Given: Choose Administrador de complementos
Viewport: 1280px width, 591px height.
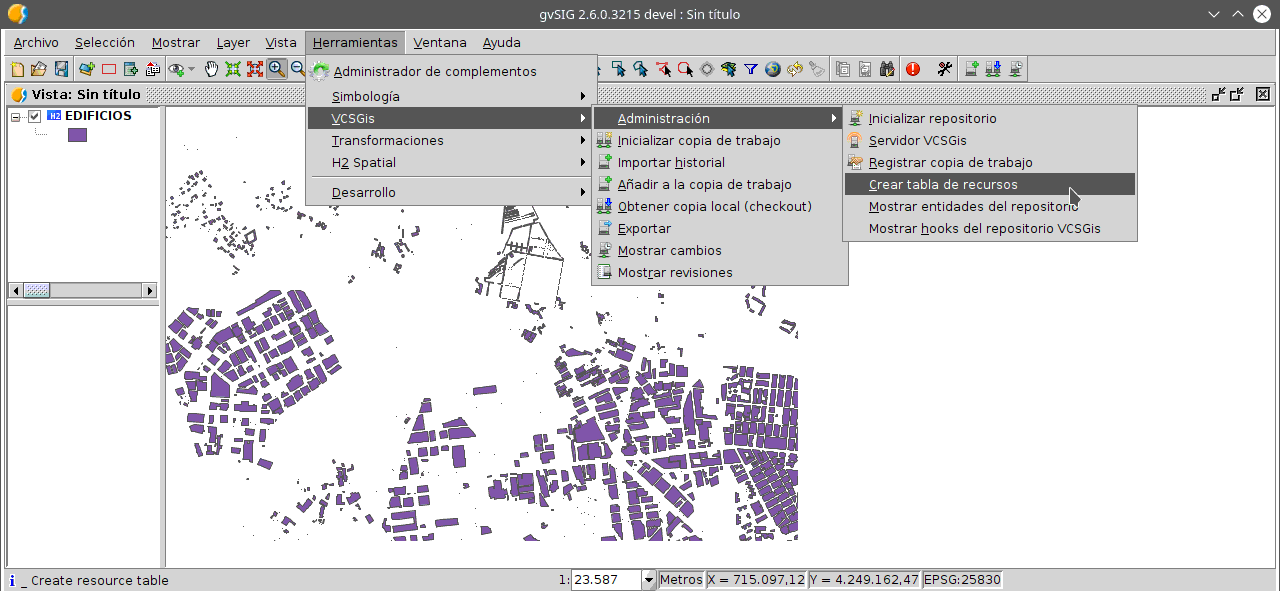Looking at the screenshot, I should [451, 71].
